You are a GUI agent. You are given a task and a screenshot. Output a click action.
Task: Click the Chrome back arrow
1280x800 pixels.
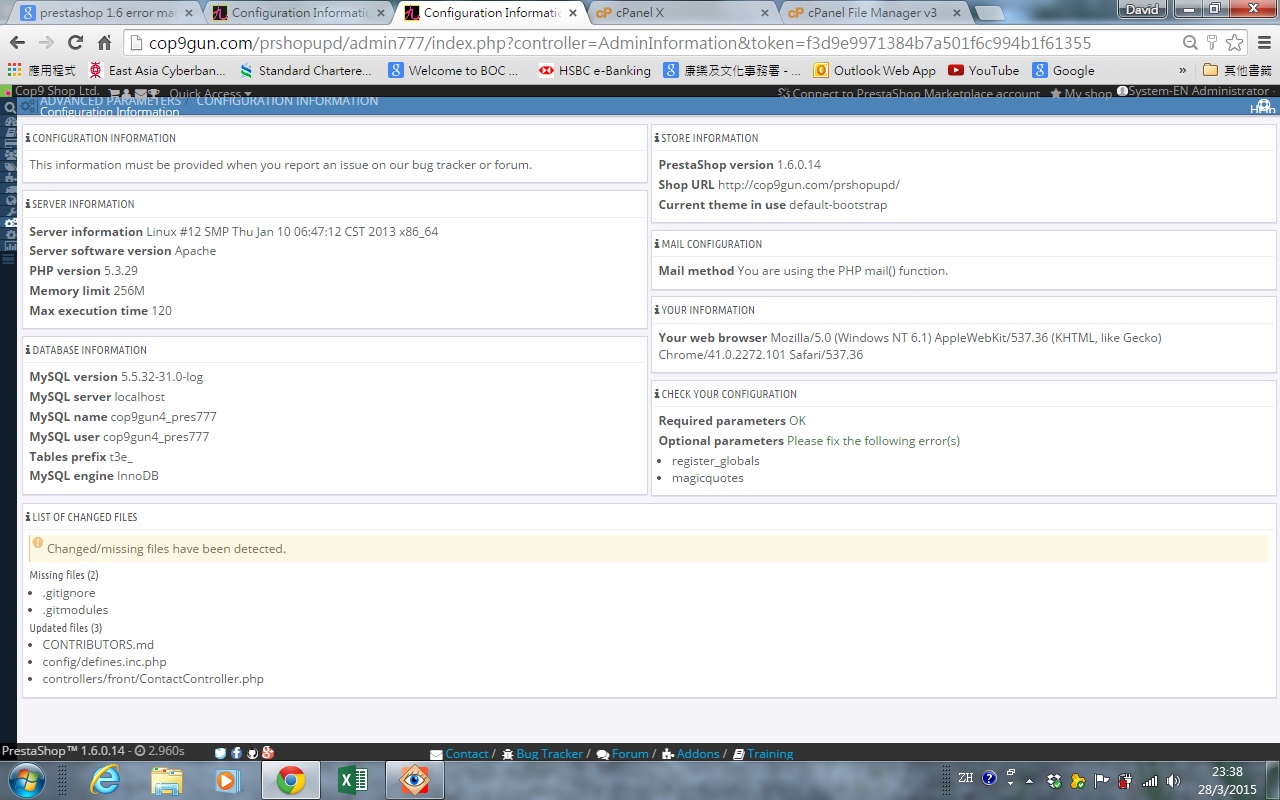17,43
